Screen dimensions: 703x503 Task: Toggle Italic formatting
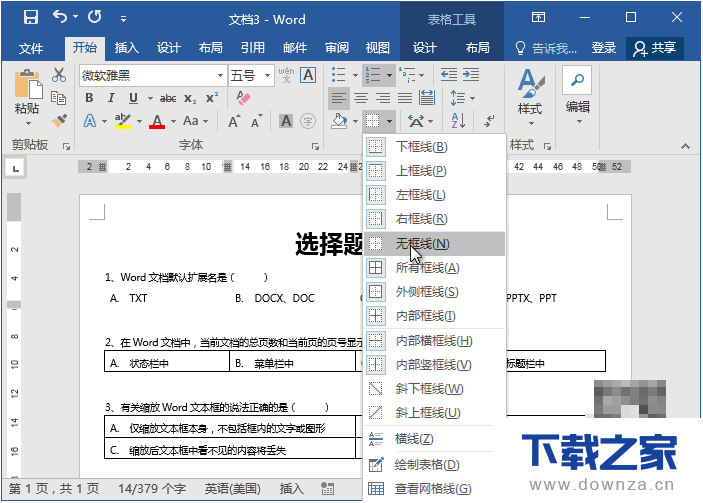111,98
